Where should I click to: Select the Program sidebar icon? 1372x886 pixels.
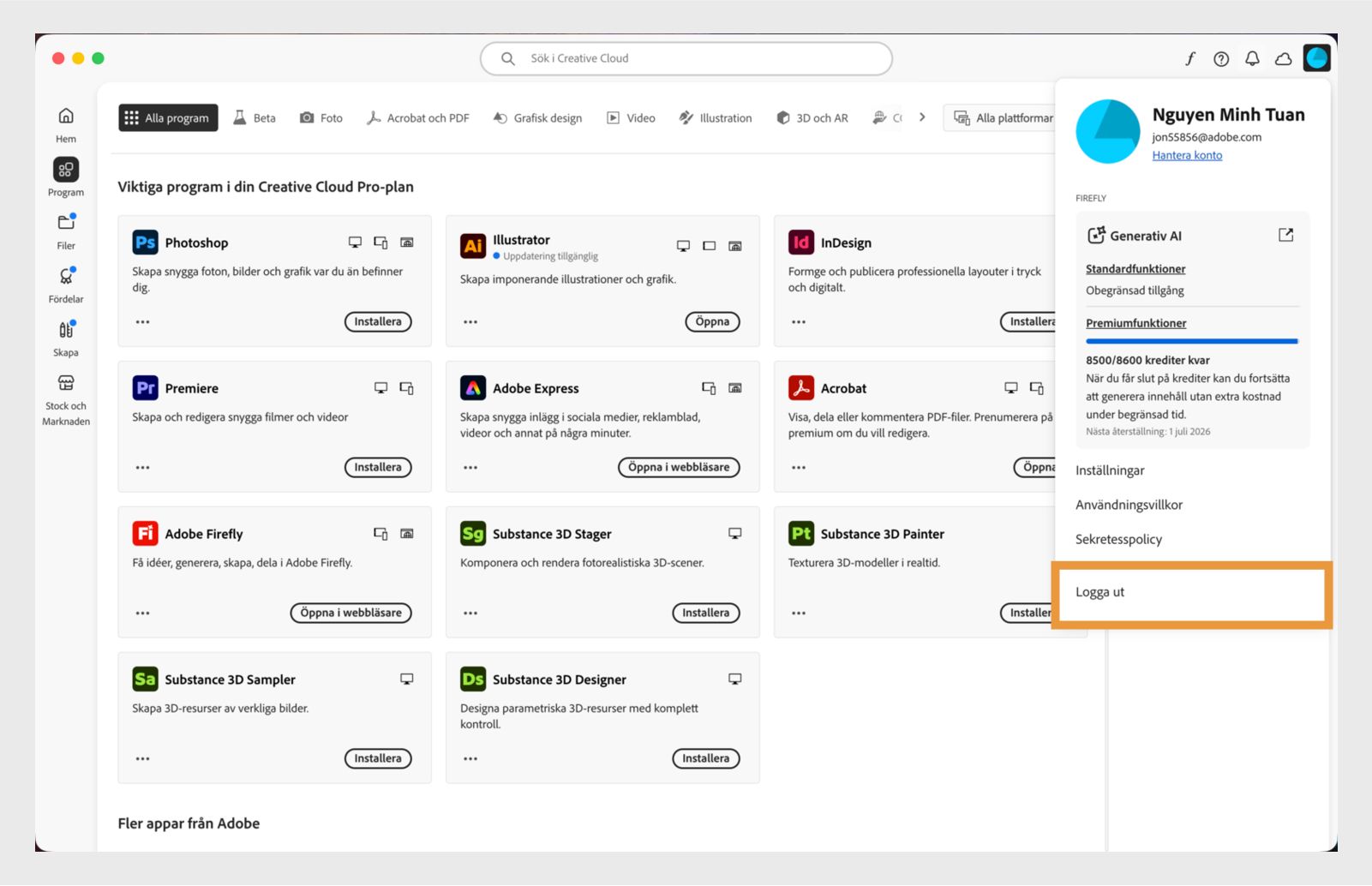point(66,170)
